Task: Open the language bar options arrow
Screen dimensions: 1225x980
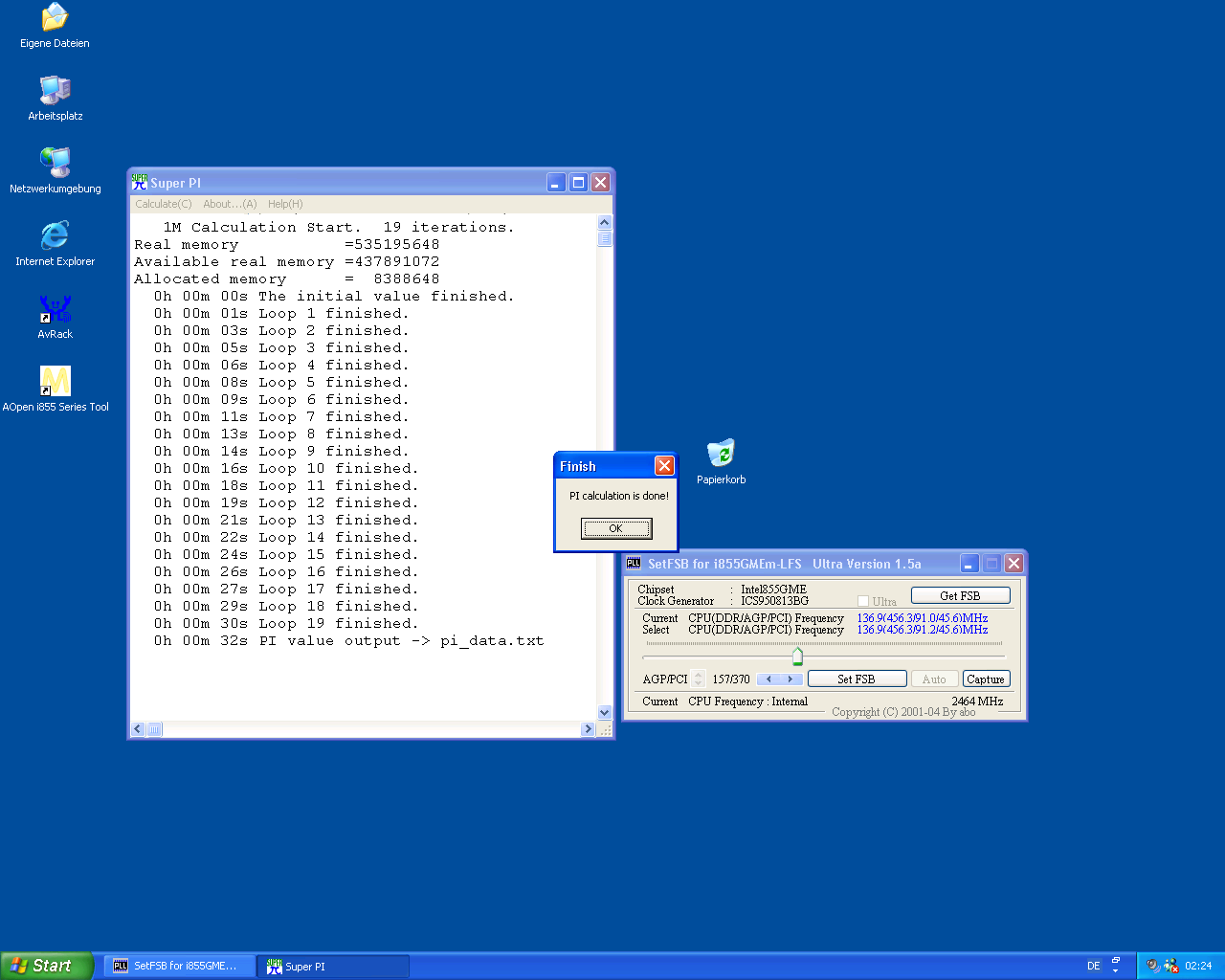Action: coord(1116,971)
